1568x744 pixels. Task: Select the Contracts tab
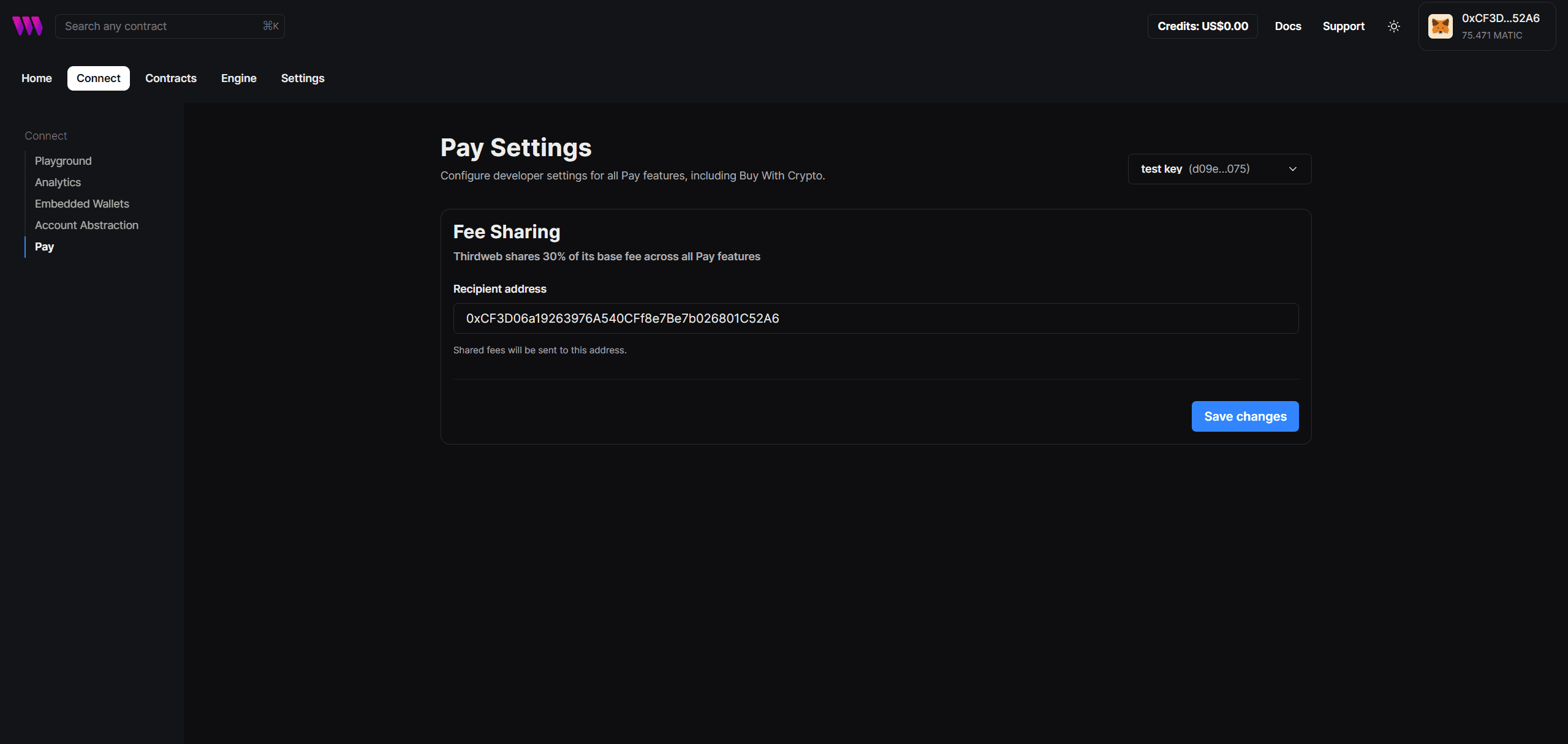click(171, 78)
